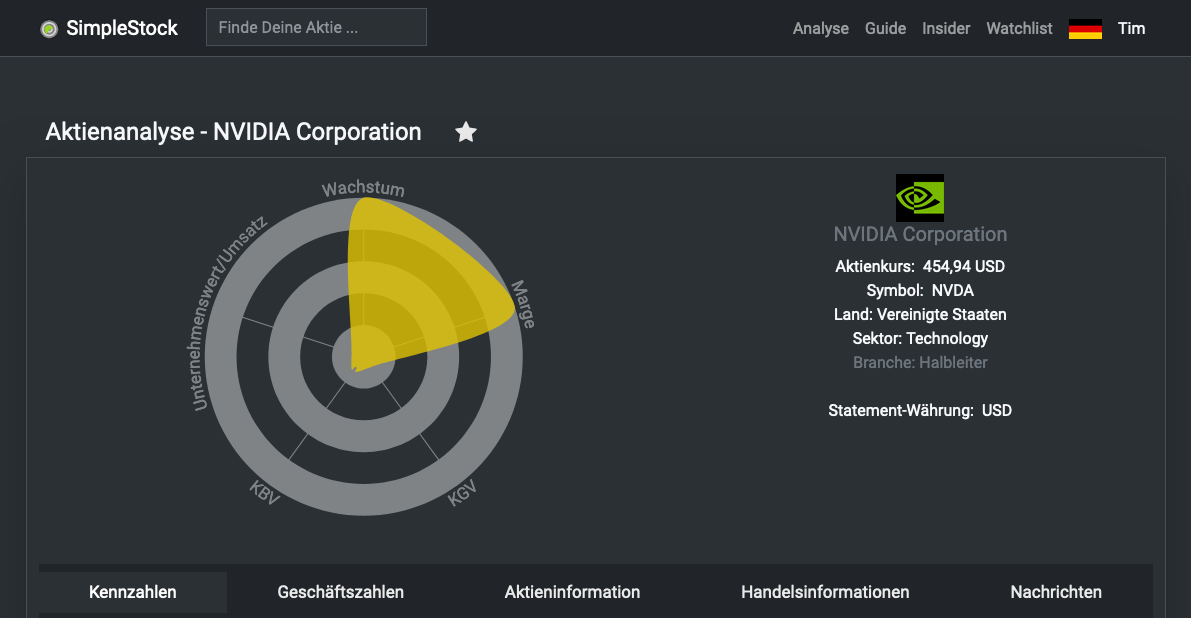Click the gray NVIDIA Corporation company name

(920, 234)
